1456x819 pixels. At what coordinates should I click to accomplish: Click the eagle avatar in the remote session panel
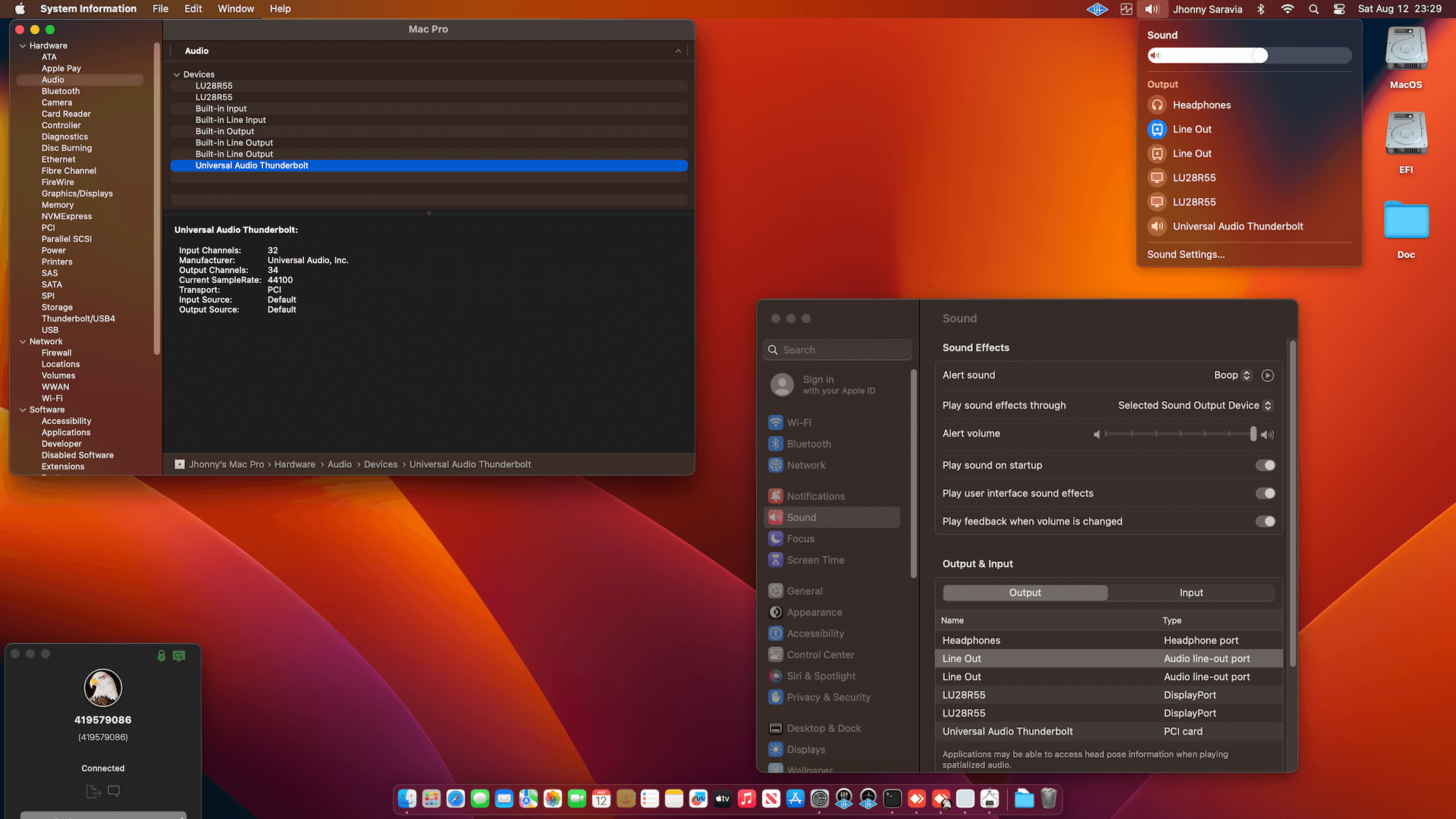point(103,688)
